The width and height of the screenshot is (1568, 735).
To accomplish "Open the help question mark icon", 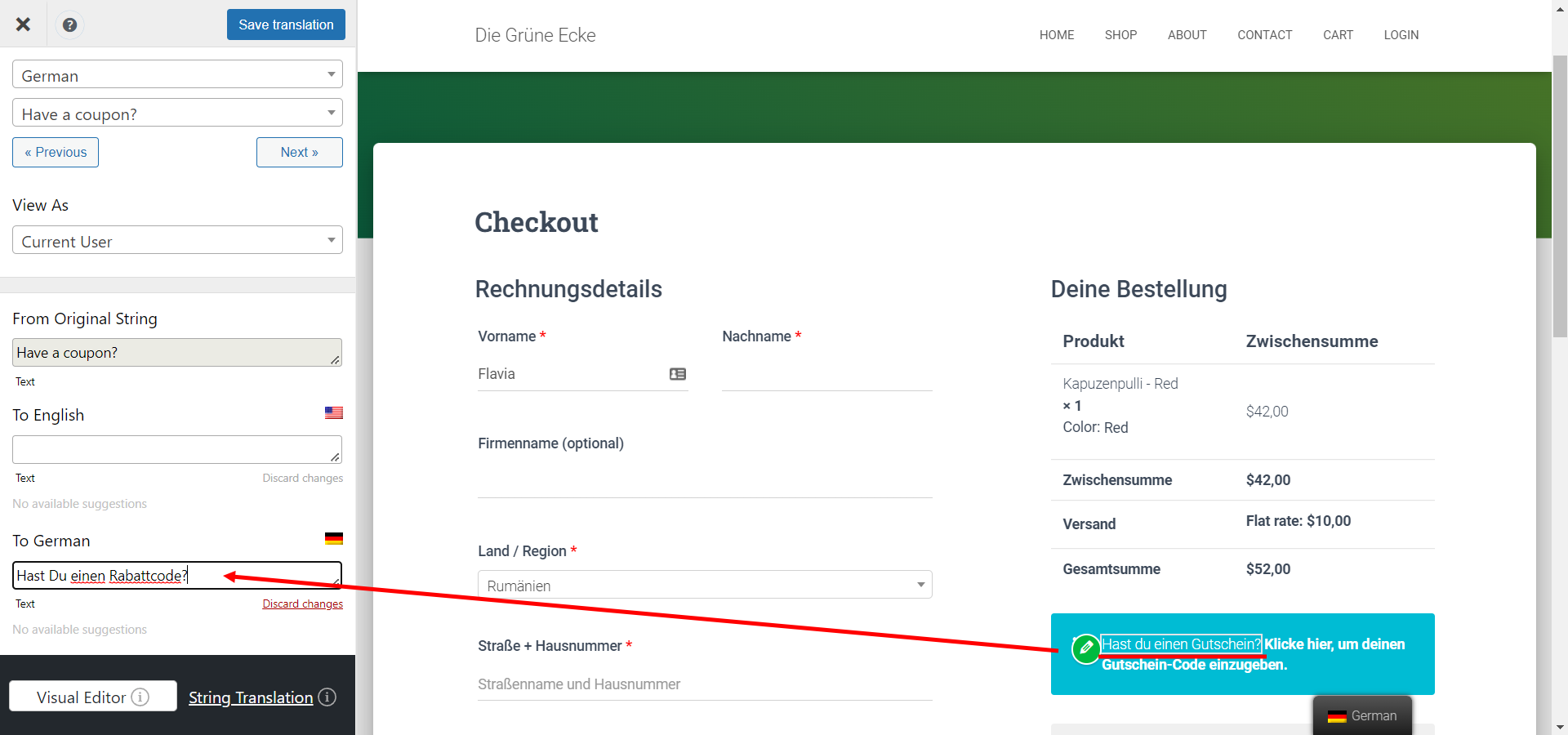I will pyautogui.click(x=70, y=24).
